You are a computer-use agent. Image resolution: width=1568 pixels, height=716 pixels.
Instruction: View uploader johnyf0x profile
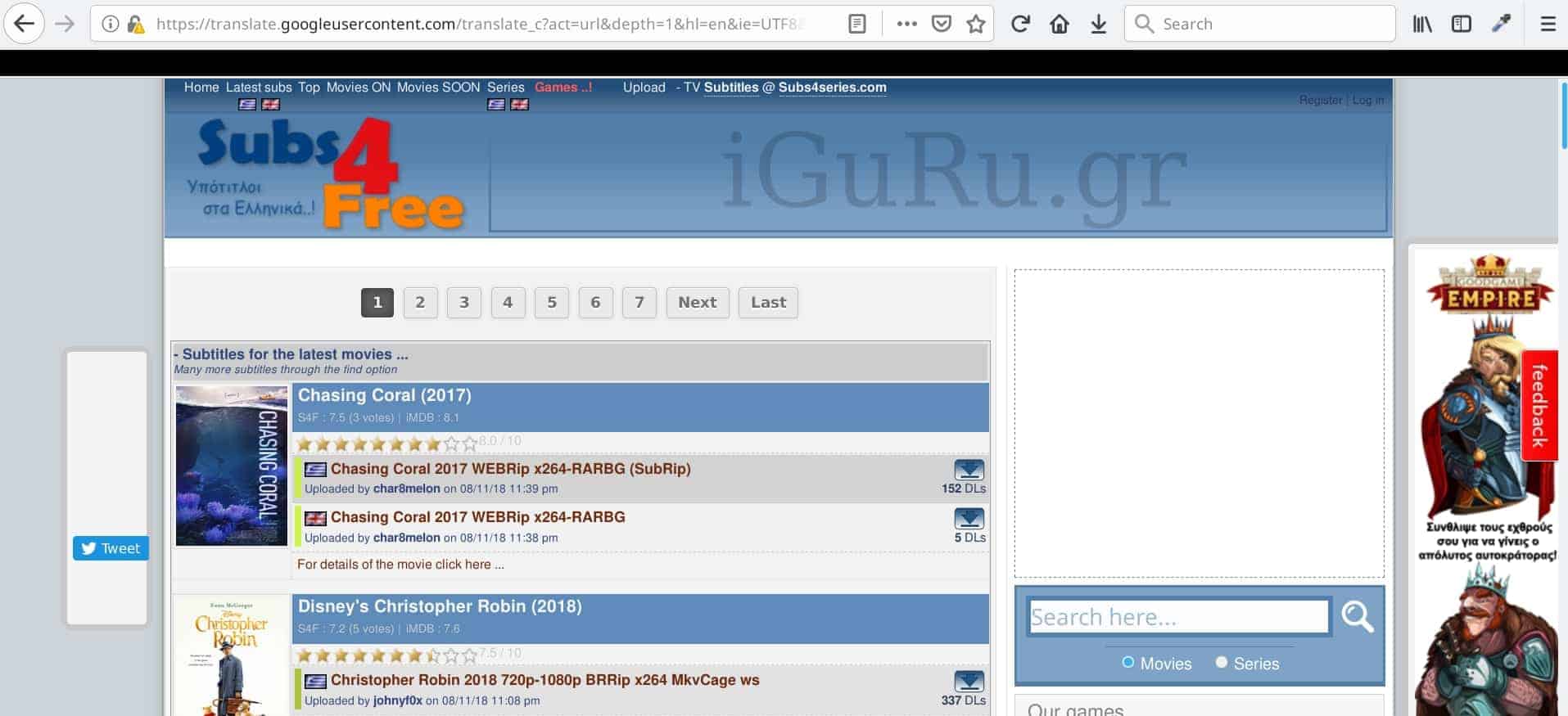(x=398, y=700)
